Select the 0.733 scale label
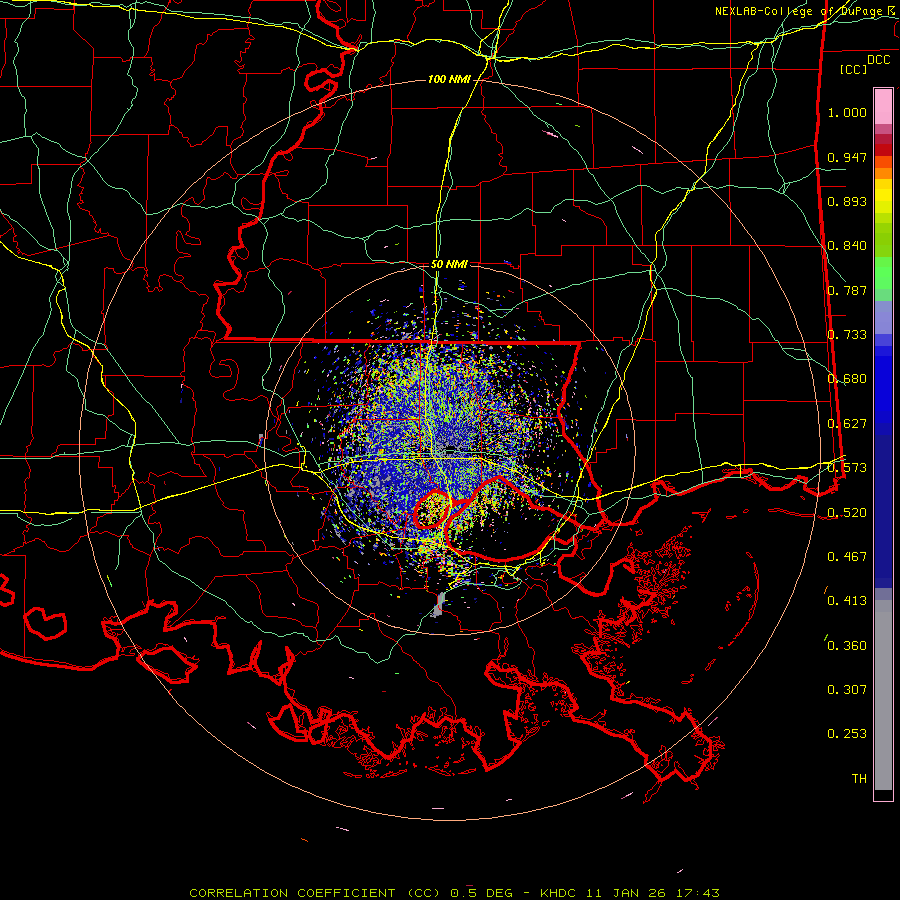 [847, 335]
